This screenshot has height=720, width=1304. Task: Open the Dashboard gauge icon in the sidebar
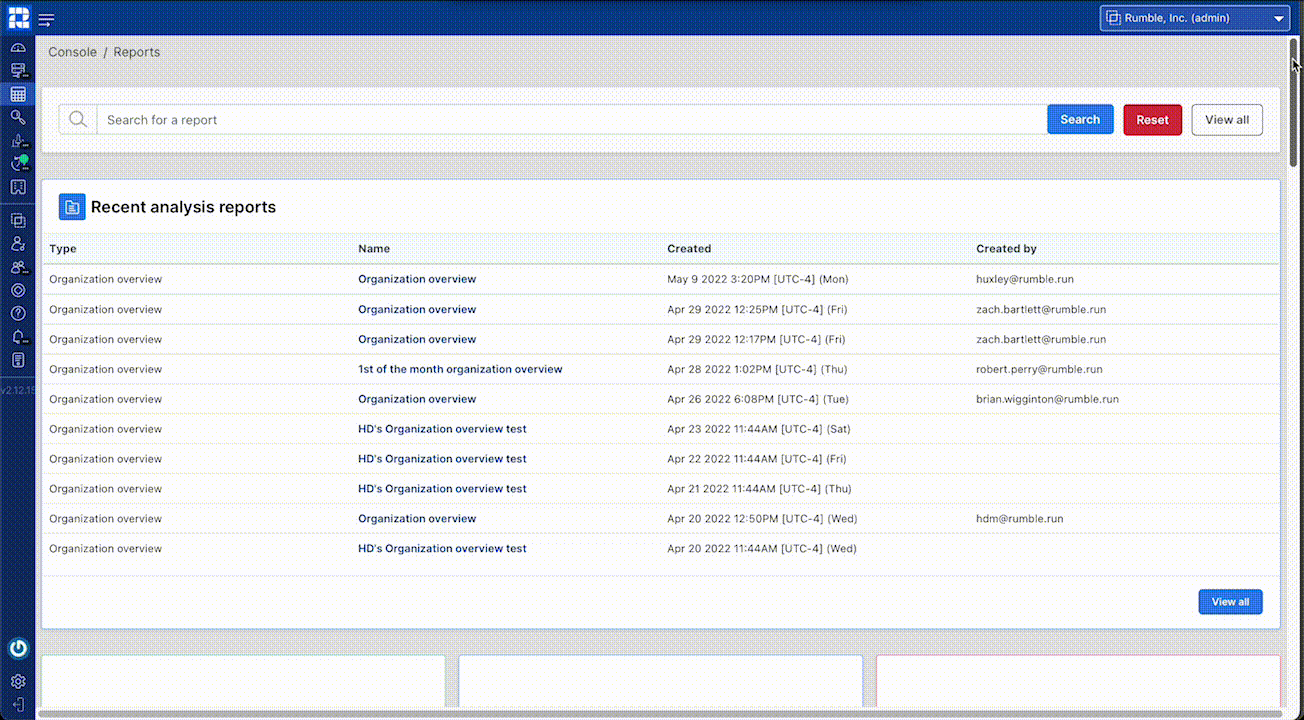pyautogui.click(x=18, y=46)
